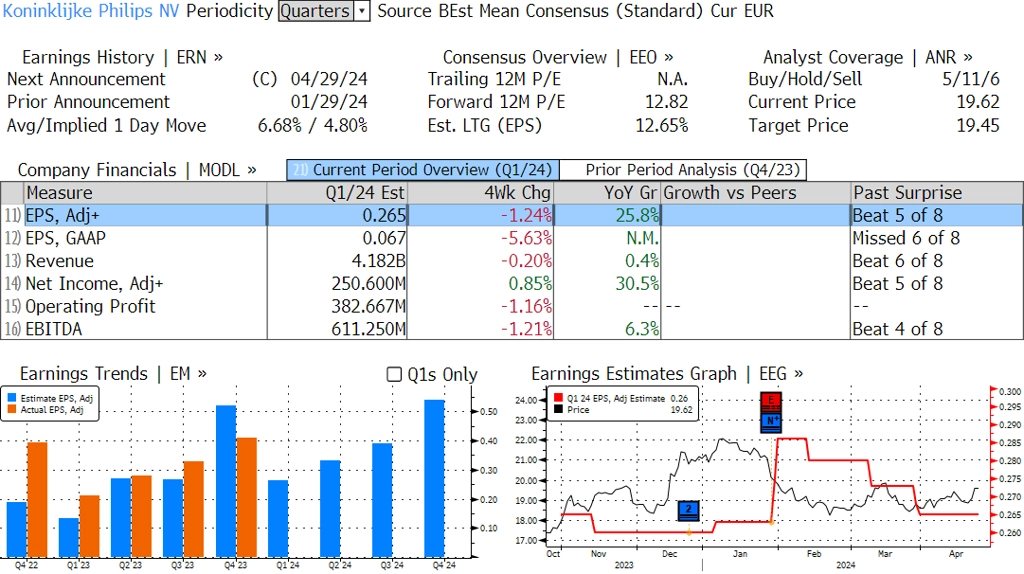
Task: Click the Q1/24 Est column header
Action: (337, 193)
